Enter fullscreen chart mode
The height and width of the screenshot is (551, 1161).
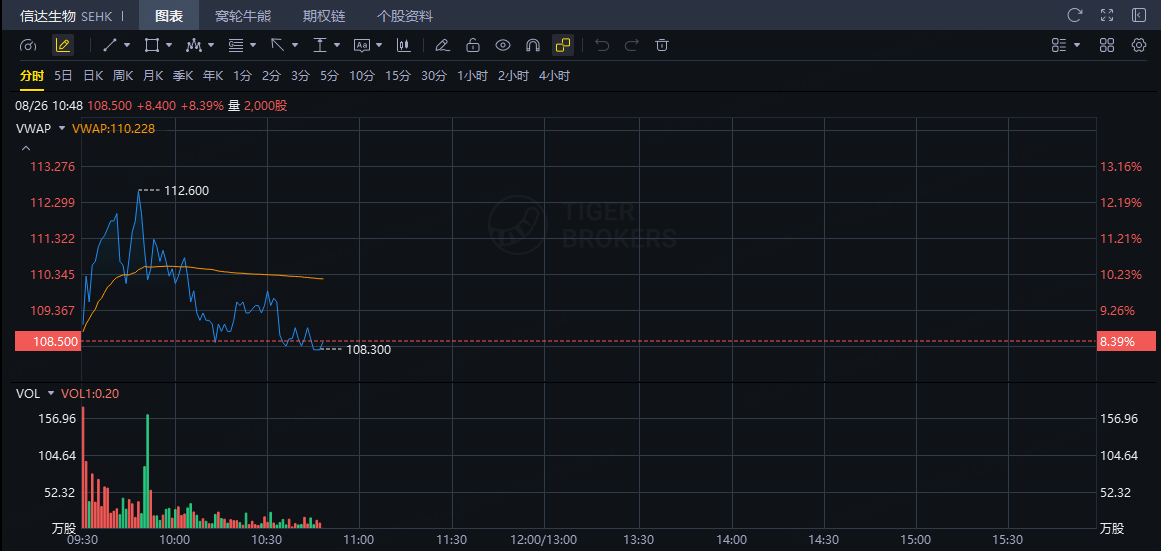pos(1107,16)
